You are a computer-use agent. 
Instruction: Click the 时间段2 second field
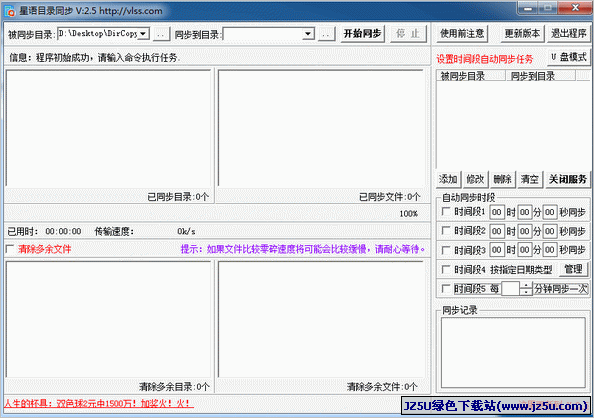(x=550, y=231)
